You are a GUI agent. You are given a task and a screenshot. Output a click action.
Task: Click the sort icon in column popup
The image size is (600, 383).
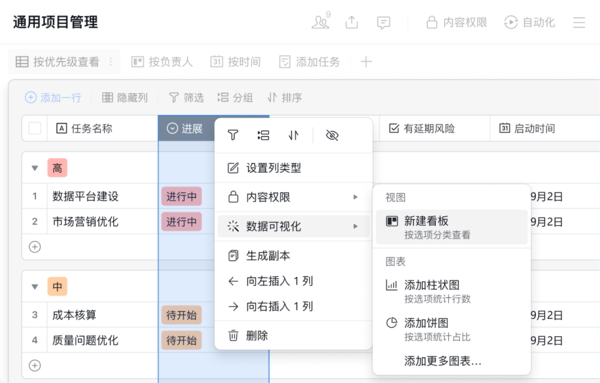pyautogui.click(x=293, y=135)
